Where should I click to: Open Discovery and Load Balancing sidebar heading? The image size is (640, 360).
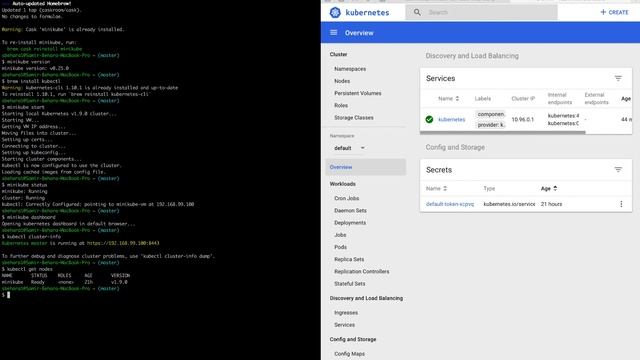coord(366,298)
